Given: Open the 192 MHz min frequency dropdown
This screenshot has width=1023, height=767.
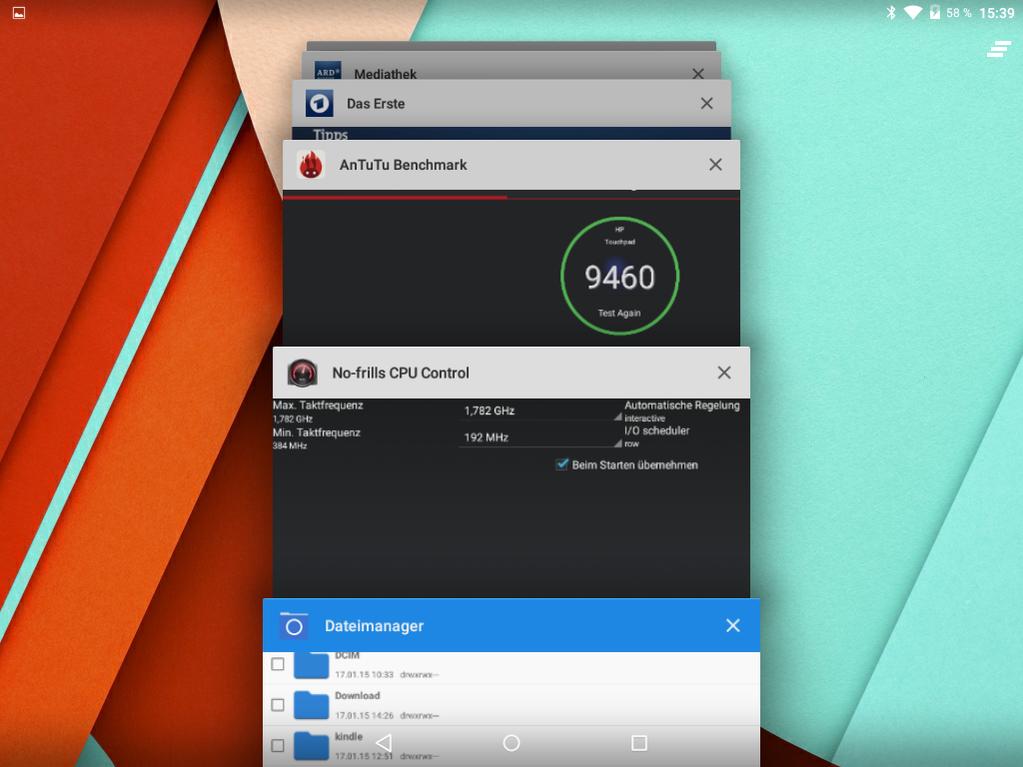Looking at the screenshot, I should point(540,437).
